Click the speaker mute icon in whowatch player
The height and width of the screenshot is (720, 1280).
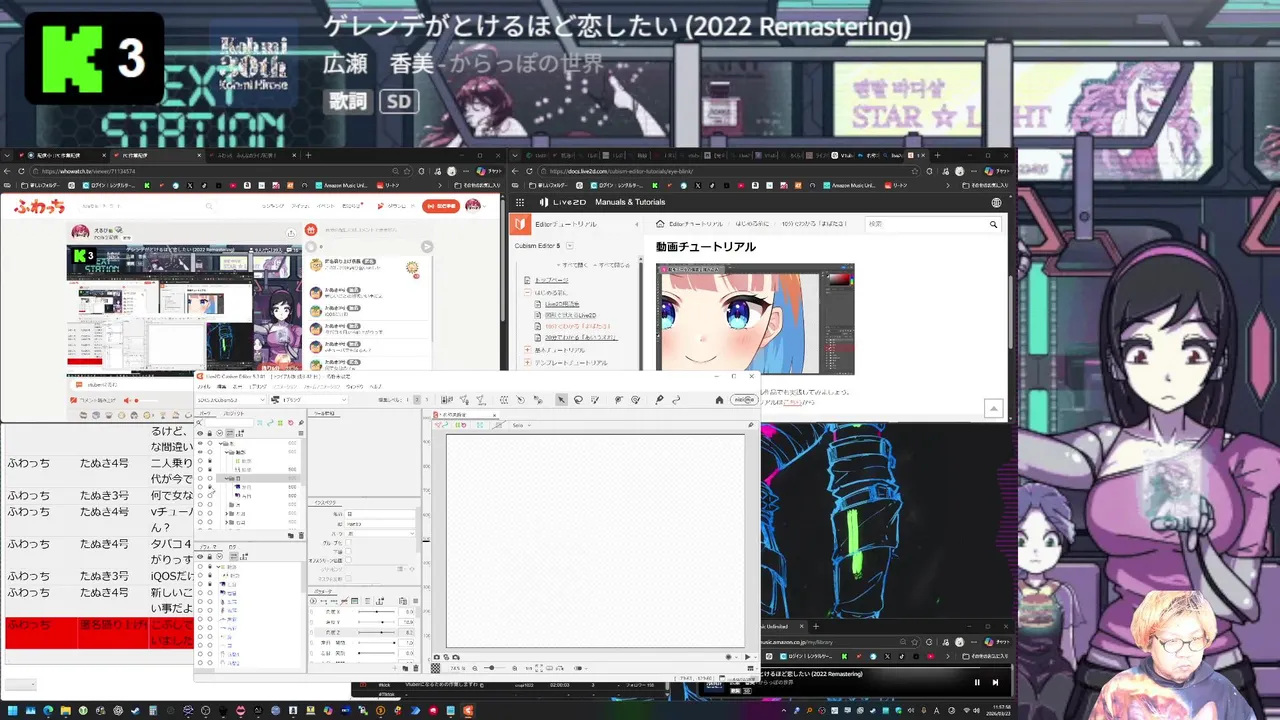127,400
